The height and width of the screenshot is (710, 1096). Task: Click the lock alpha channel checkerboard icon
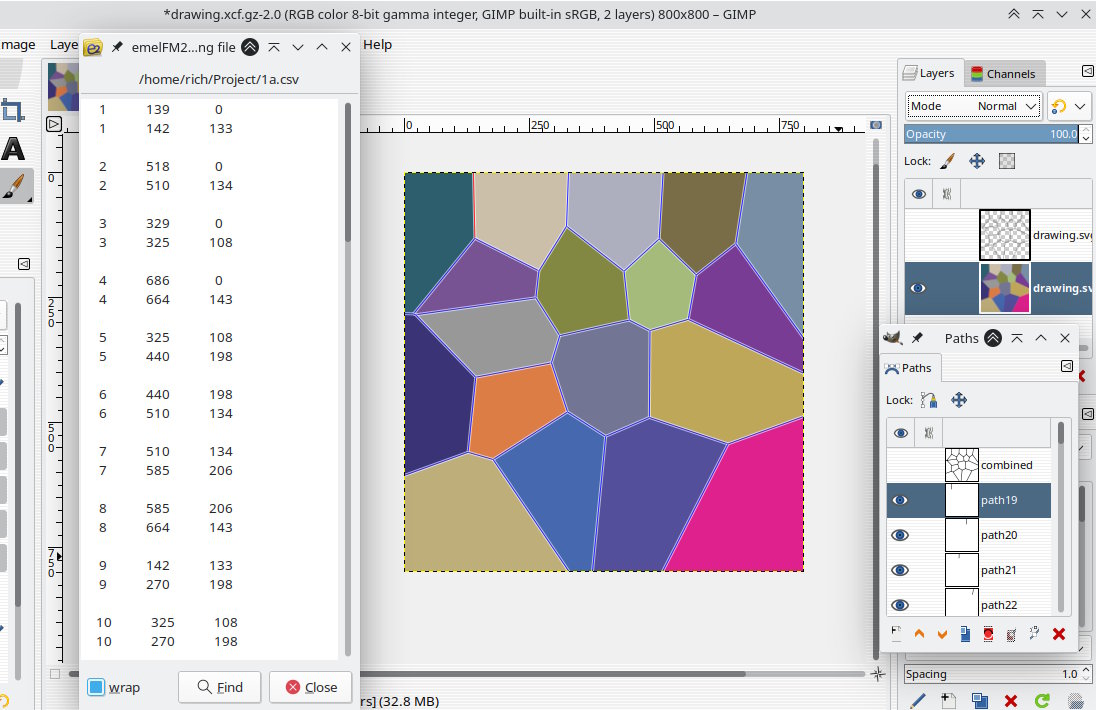(1007, 161)
